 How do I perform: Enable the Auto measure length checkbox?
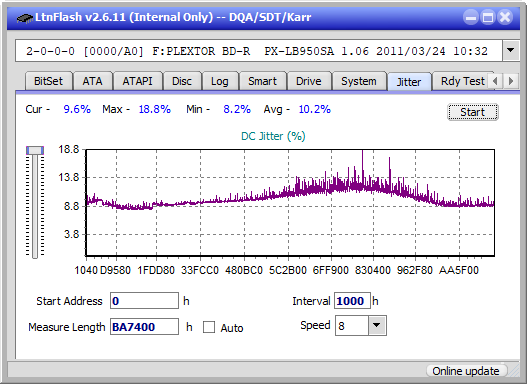pyautogui.click(x=209, y=327)
